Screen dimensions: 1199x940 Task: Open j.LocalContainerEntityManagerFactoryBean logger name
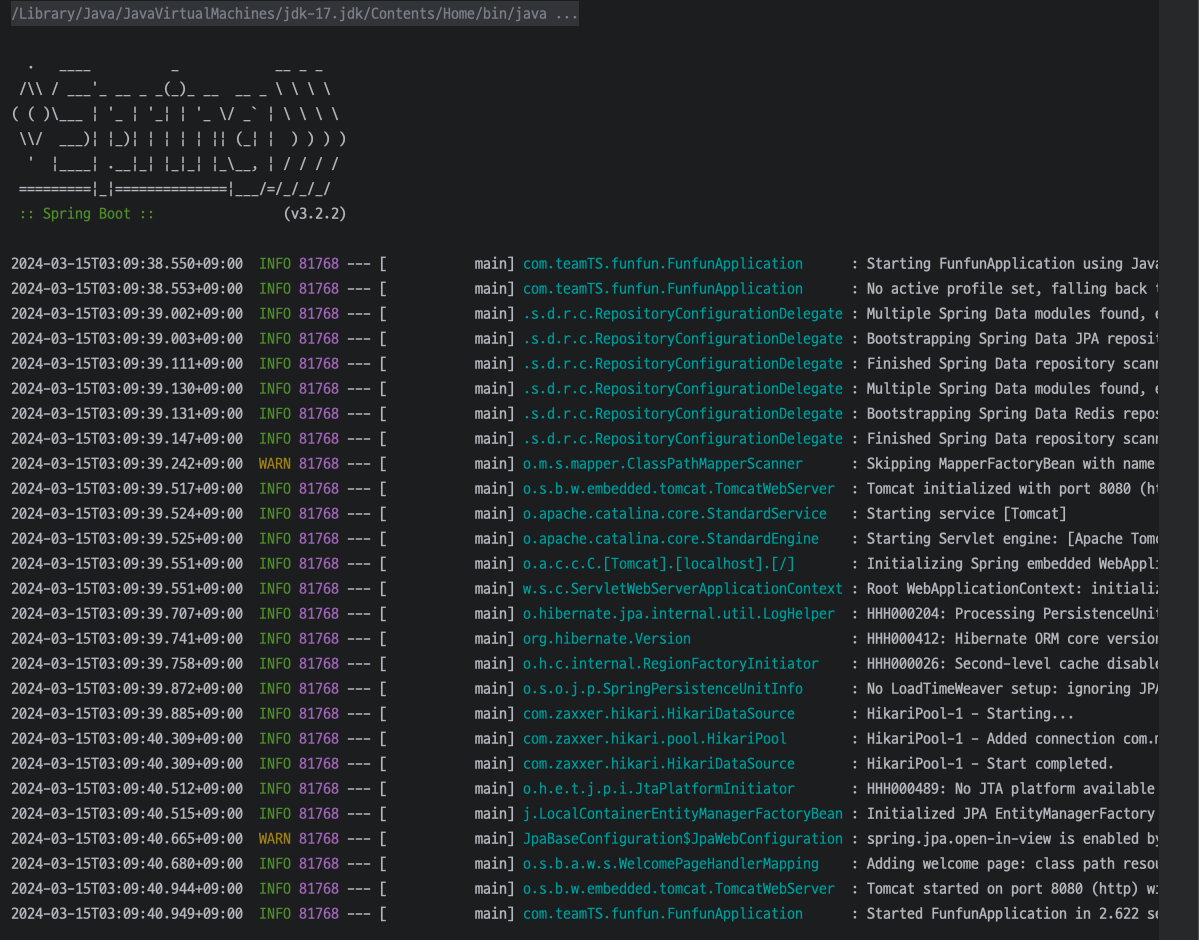(682, 814)
